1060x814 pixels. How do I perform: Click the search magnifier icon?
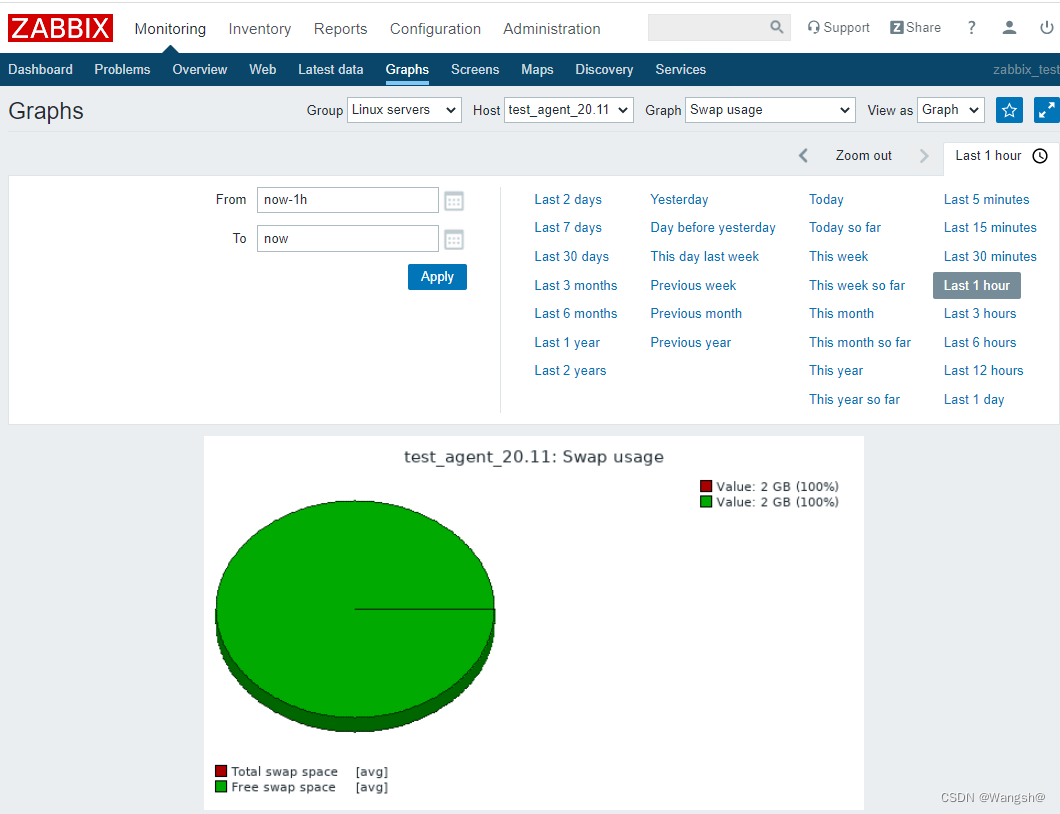coord(777,27)
